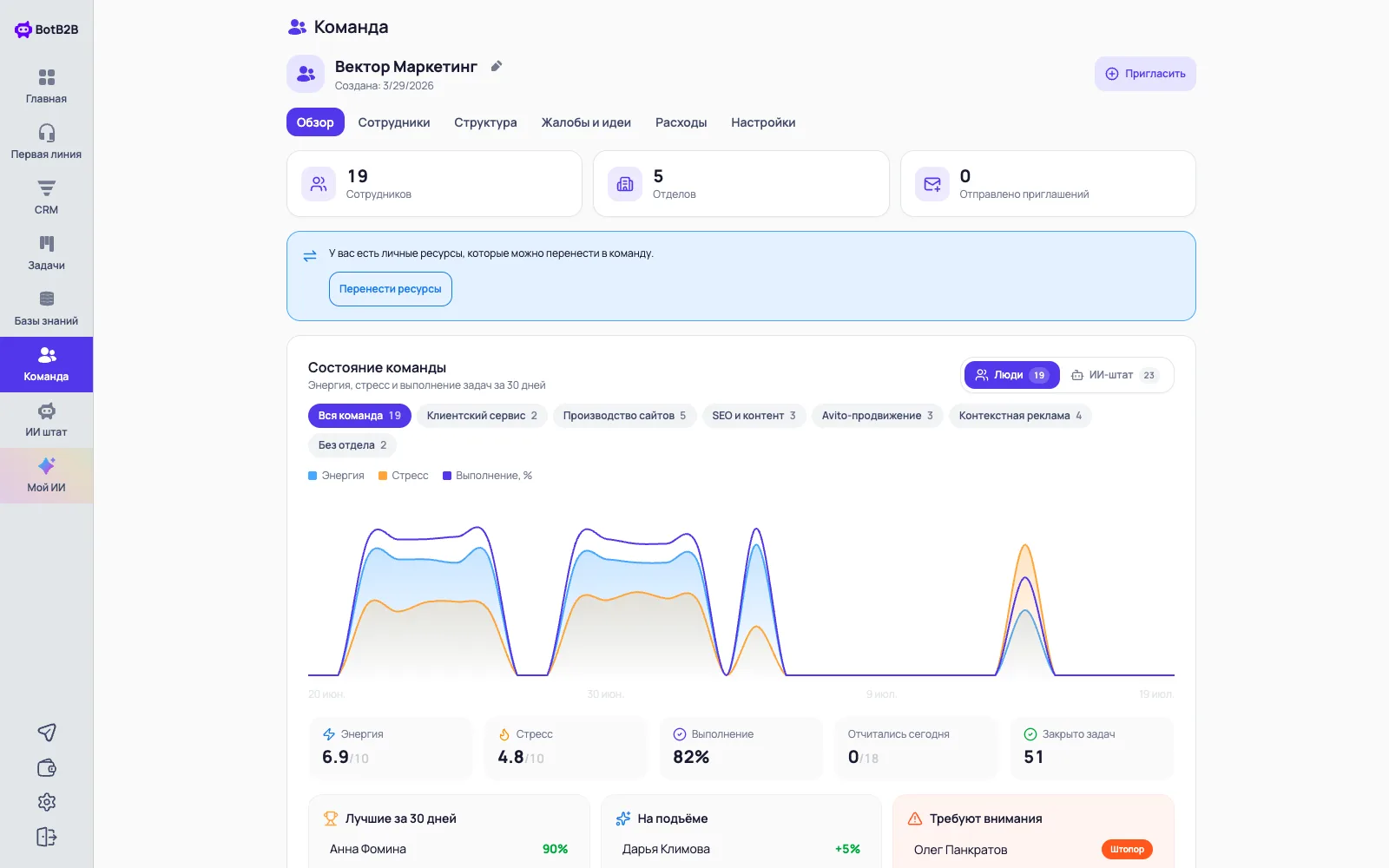
Task: Open Олег Панкратов entry
Action: (x=961, y=850)
